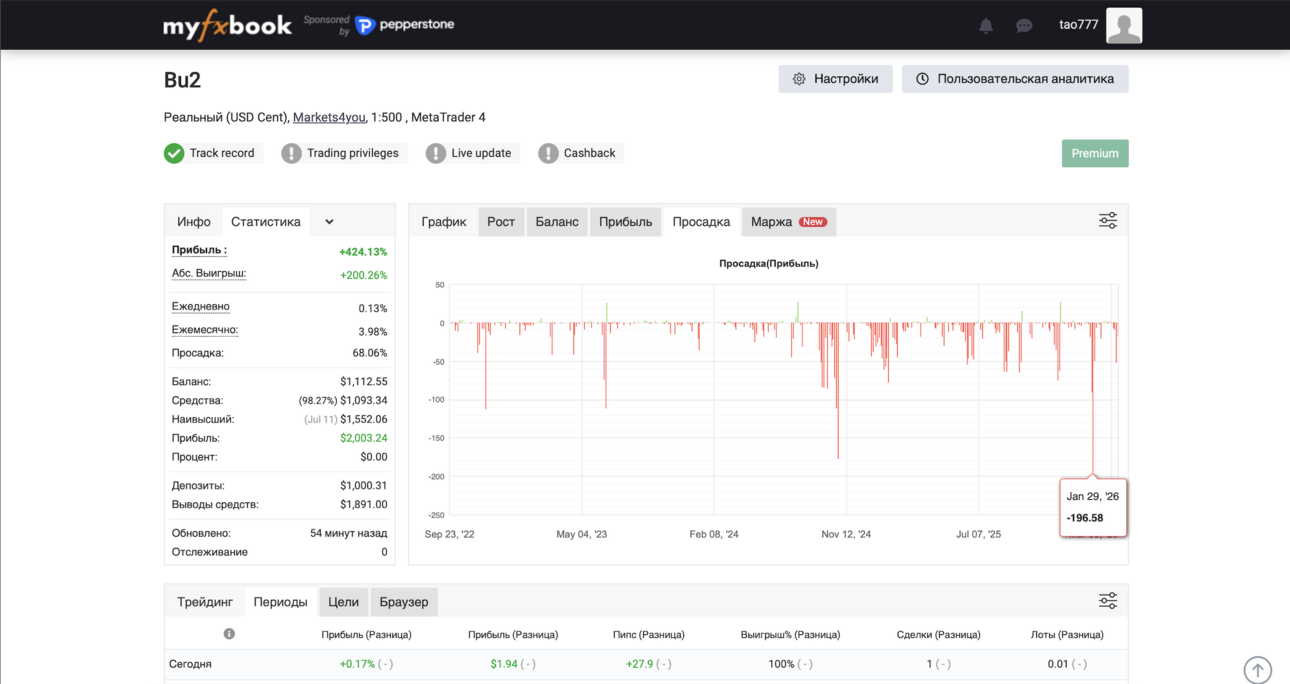Viewport: 1290px width, 684px height.
Task: Click the myfxbook logo
Action: [227, 25]
